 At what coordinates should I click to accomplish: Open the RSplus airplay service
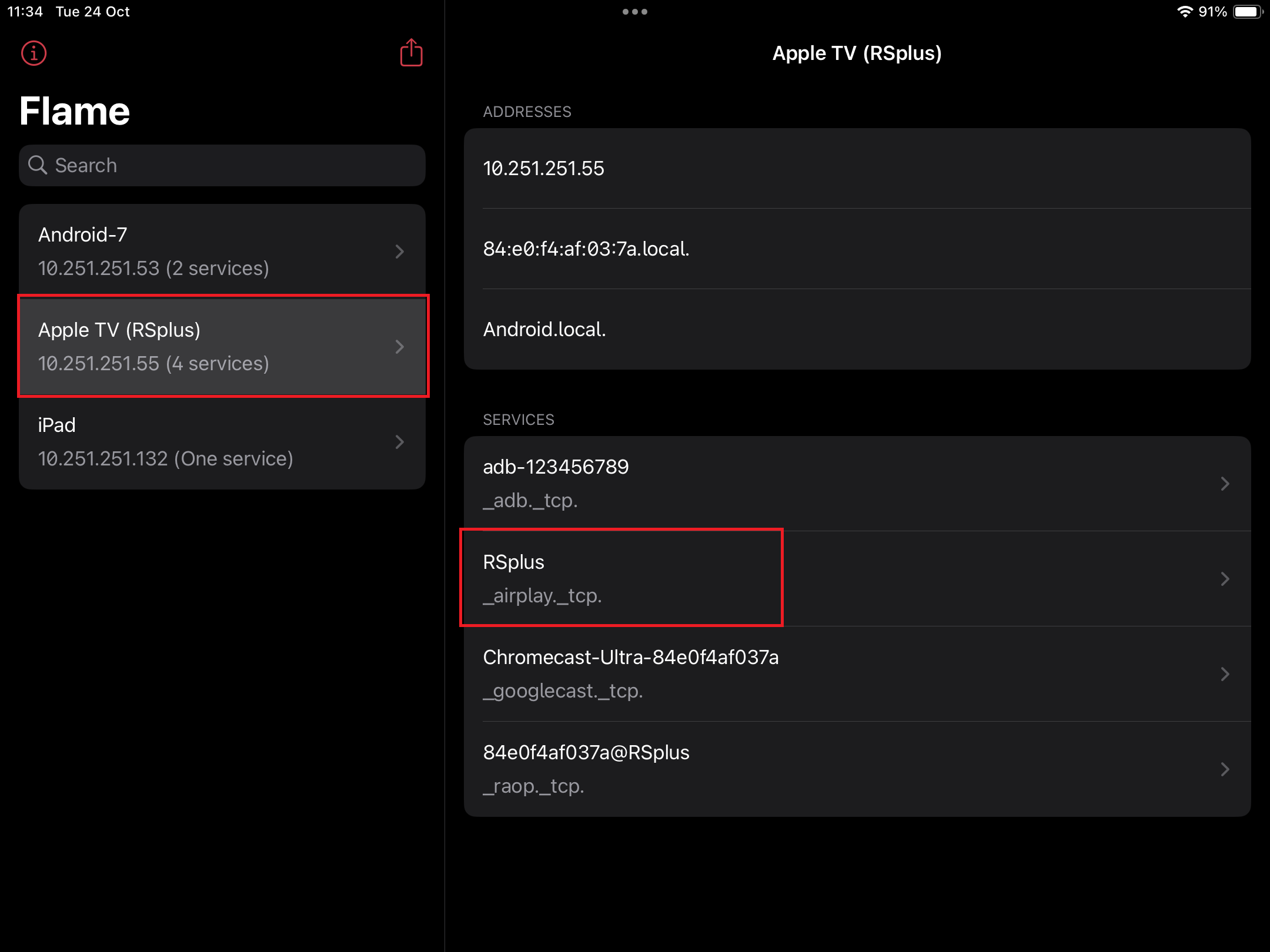click(857, 578)
